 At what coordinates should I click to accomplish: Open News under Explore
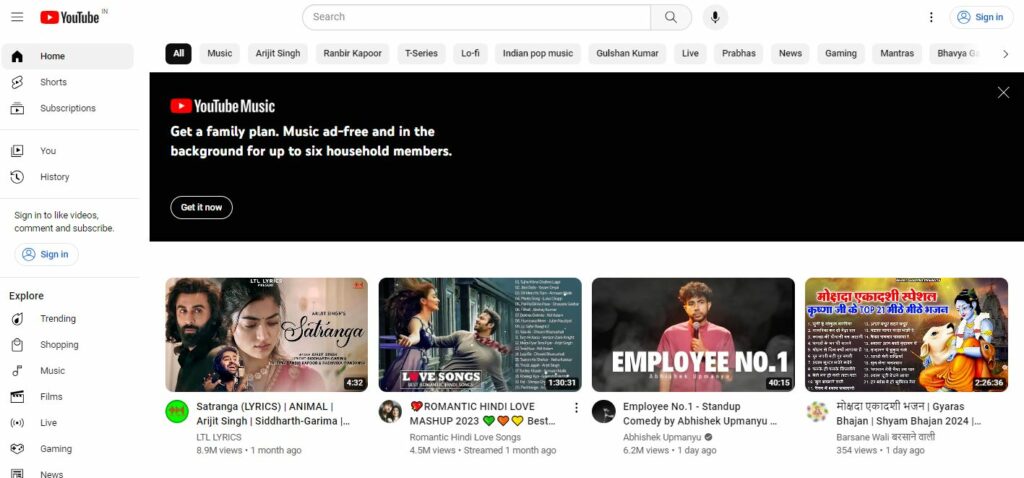click(x=67, y=473)
